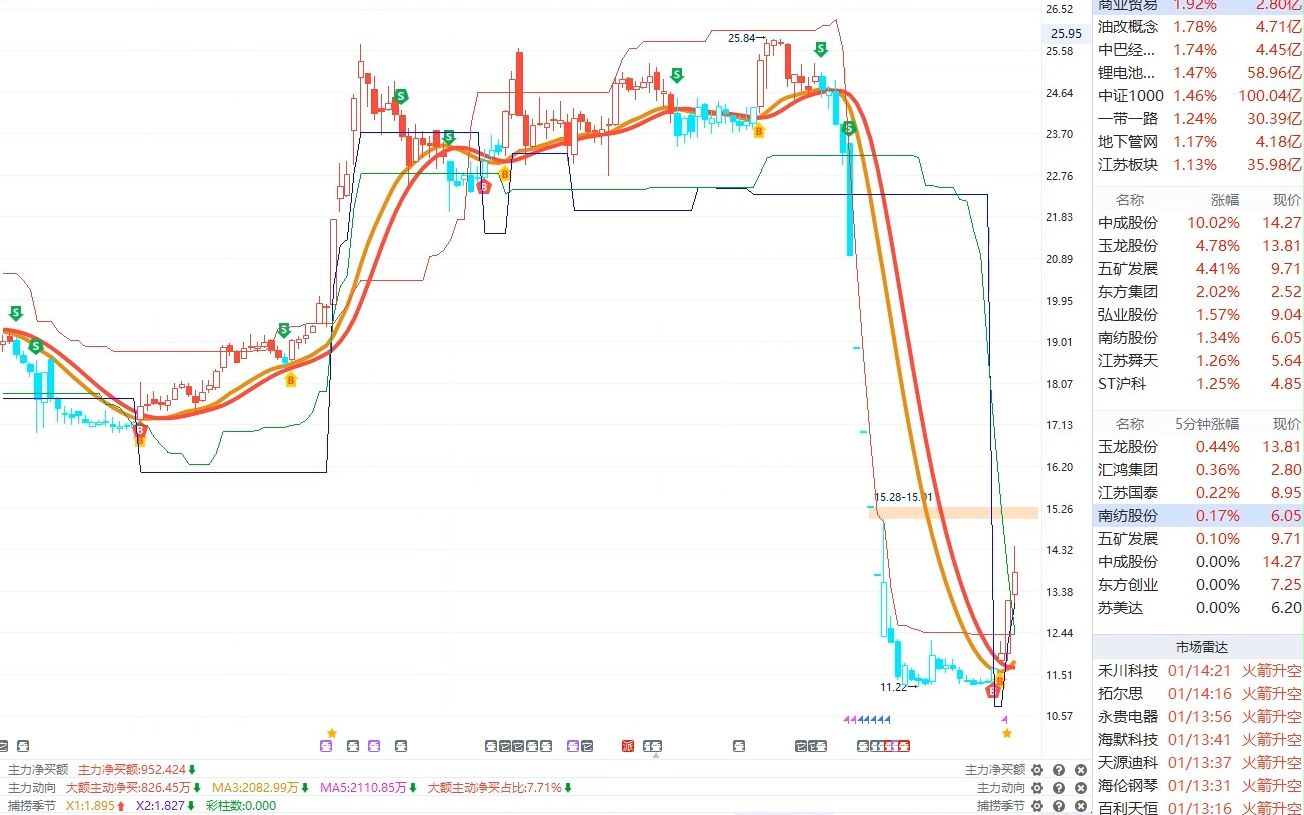Open 海默科技 radar alert

[x=1198, y=739]
